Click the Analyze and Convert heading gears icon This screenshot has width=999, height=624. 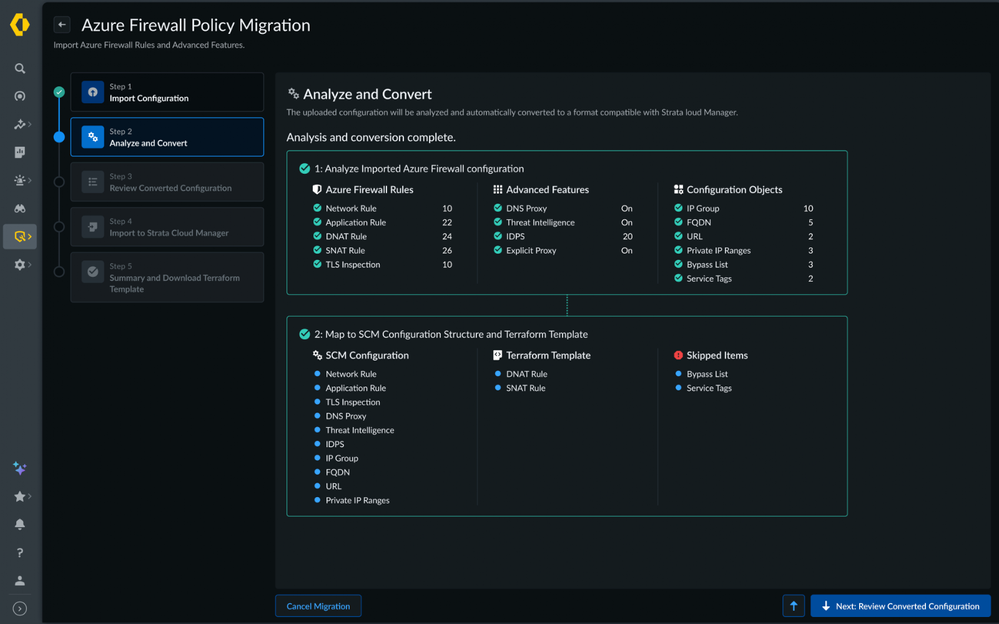[x=293, y=94]
